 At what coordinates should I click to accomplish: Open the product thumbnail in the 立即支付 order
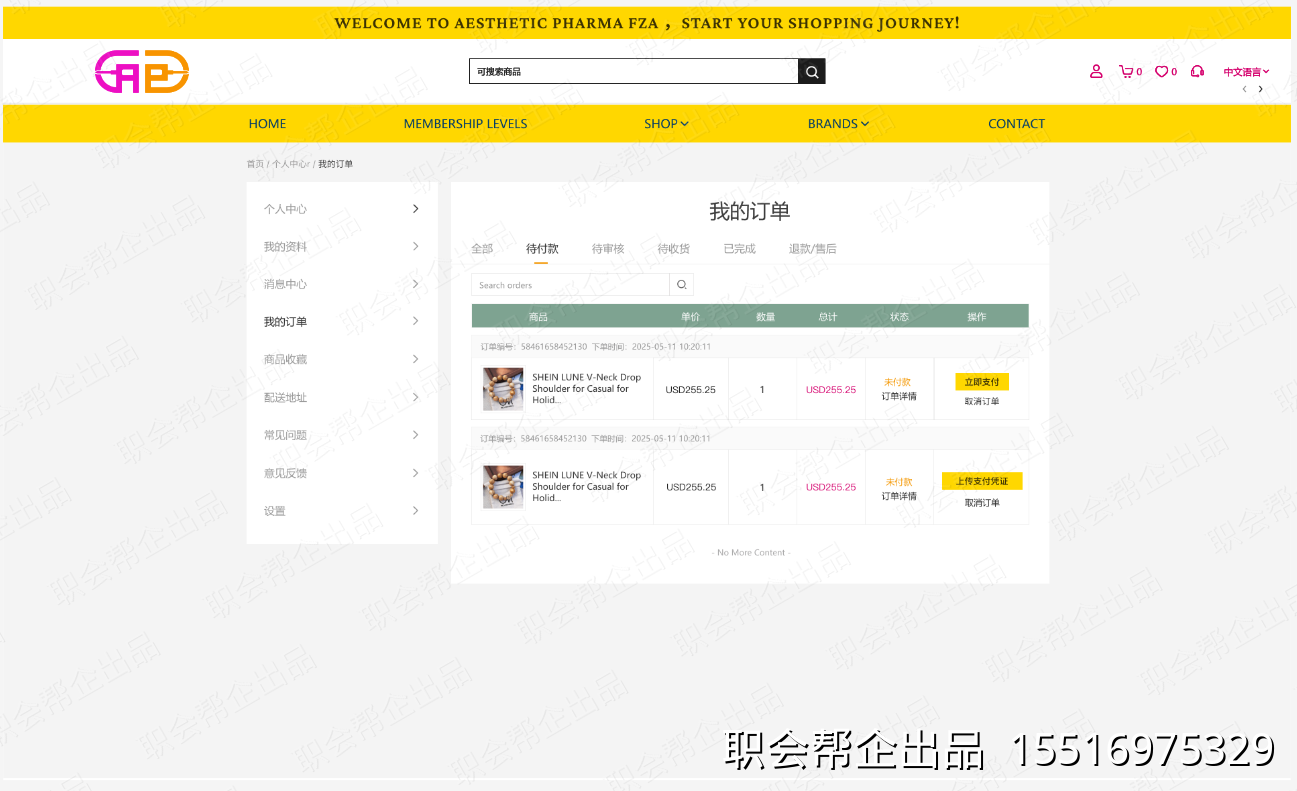tap(503, 389)
